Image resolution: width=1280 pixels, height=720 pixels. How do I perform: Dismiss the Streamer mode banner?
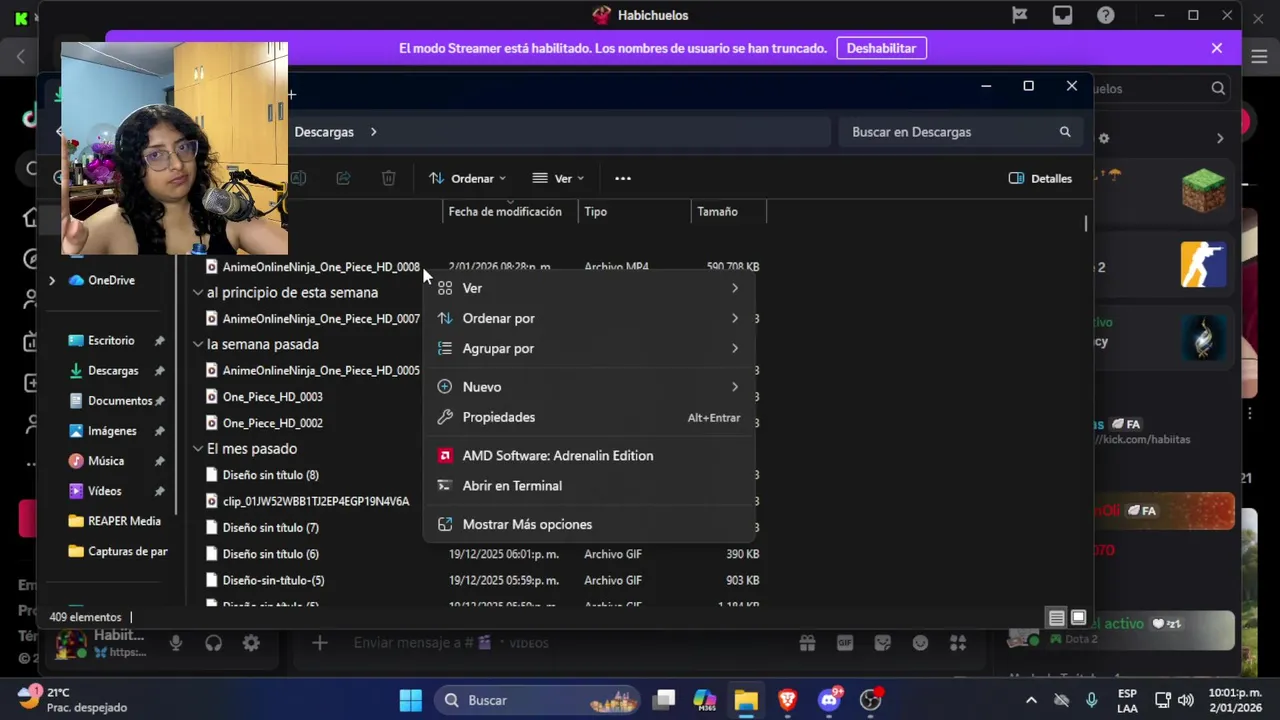click(x=1217, y=48)
